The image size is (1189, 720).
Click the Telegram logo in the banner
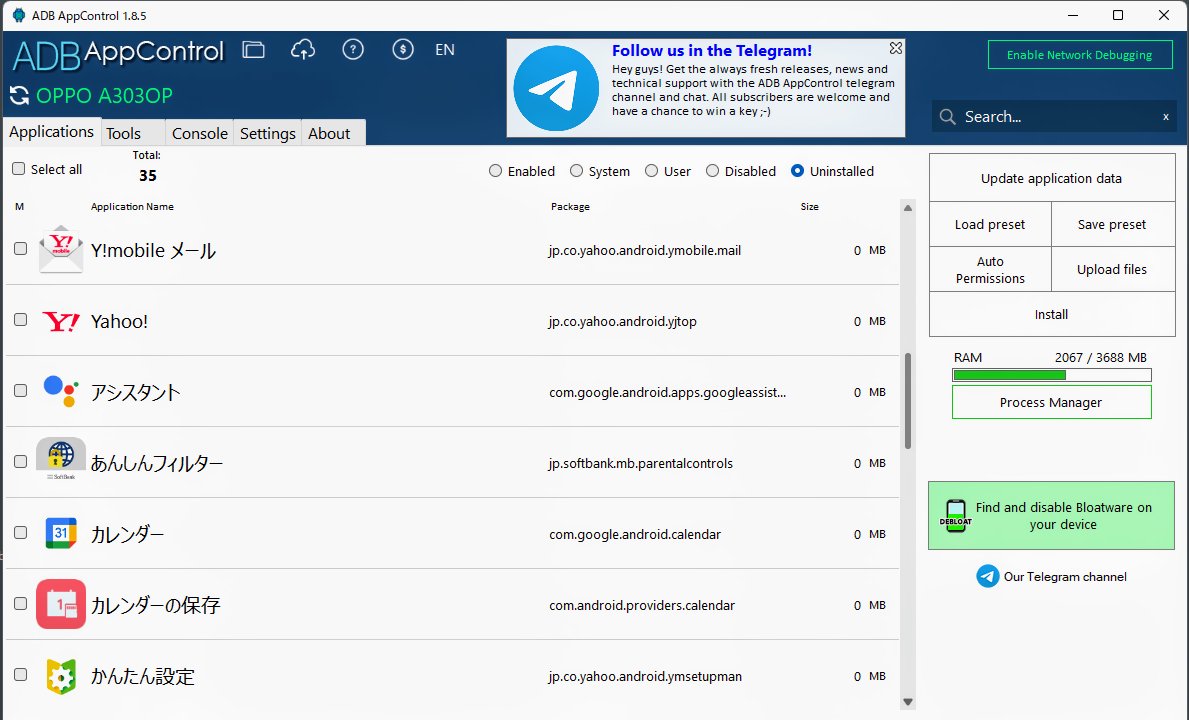556,88
